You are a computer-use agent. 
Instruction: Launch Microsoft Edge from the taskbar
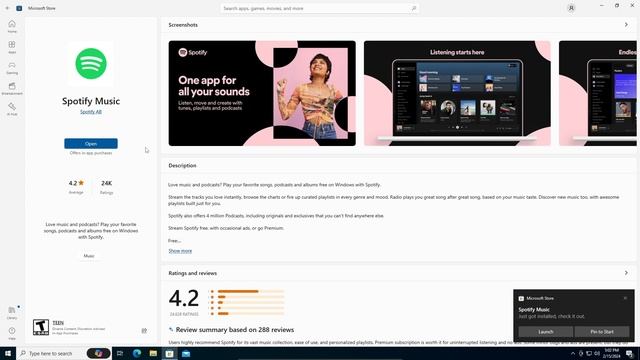tap(137, 353)
